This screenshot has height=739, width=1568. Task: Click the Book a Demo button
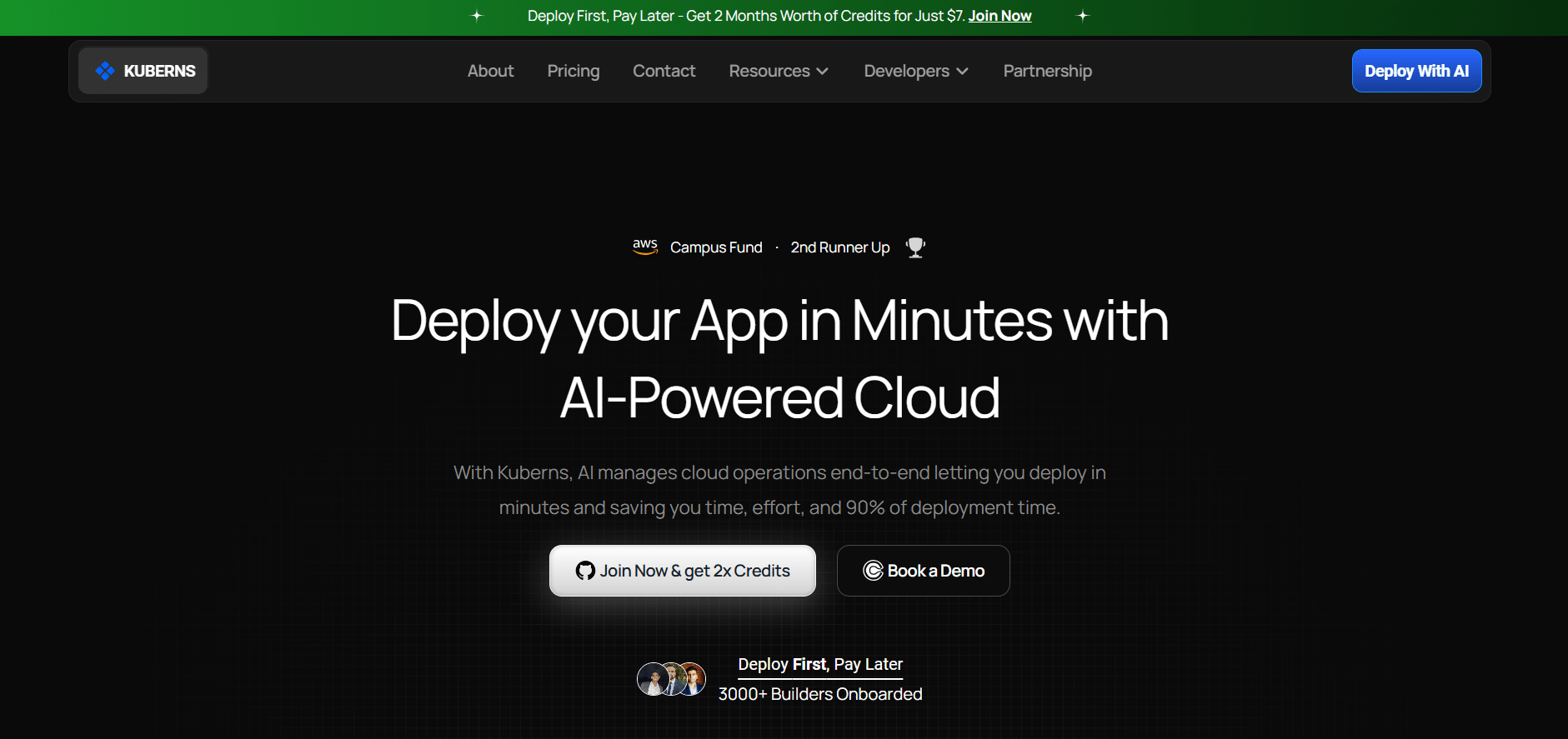[x=924, y=571]
